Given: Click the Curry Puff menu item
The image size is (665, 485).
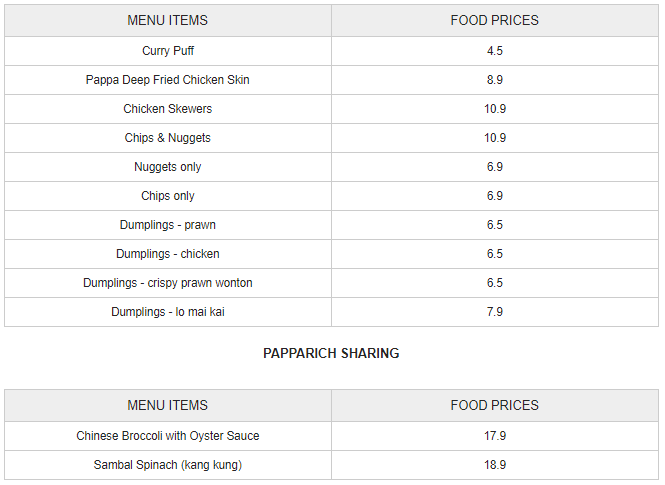Looking at the screenshot, I should (168, 51).
